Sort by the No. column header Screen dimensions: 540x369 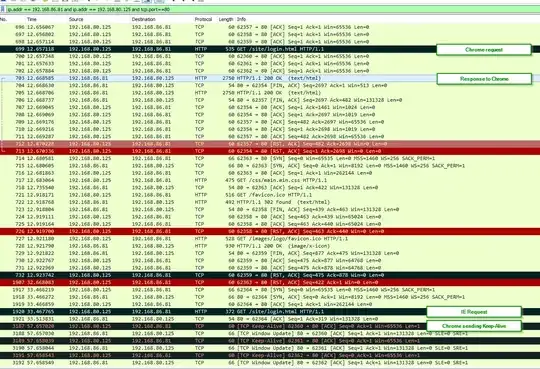(x=4, y=19)
